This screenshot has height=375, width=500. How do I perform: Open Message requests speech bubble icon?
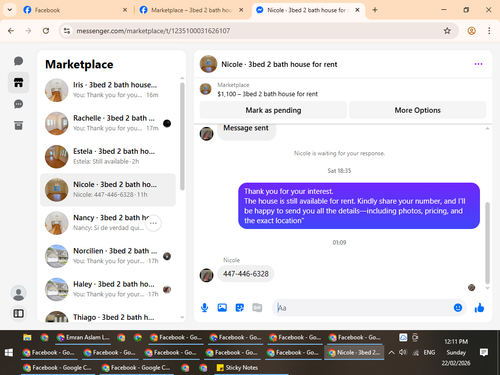18,104
